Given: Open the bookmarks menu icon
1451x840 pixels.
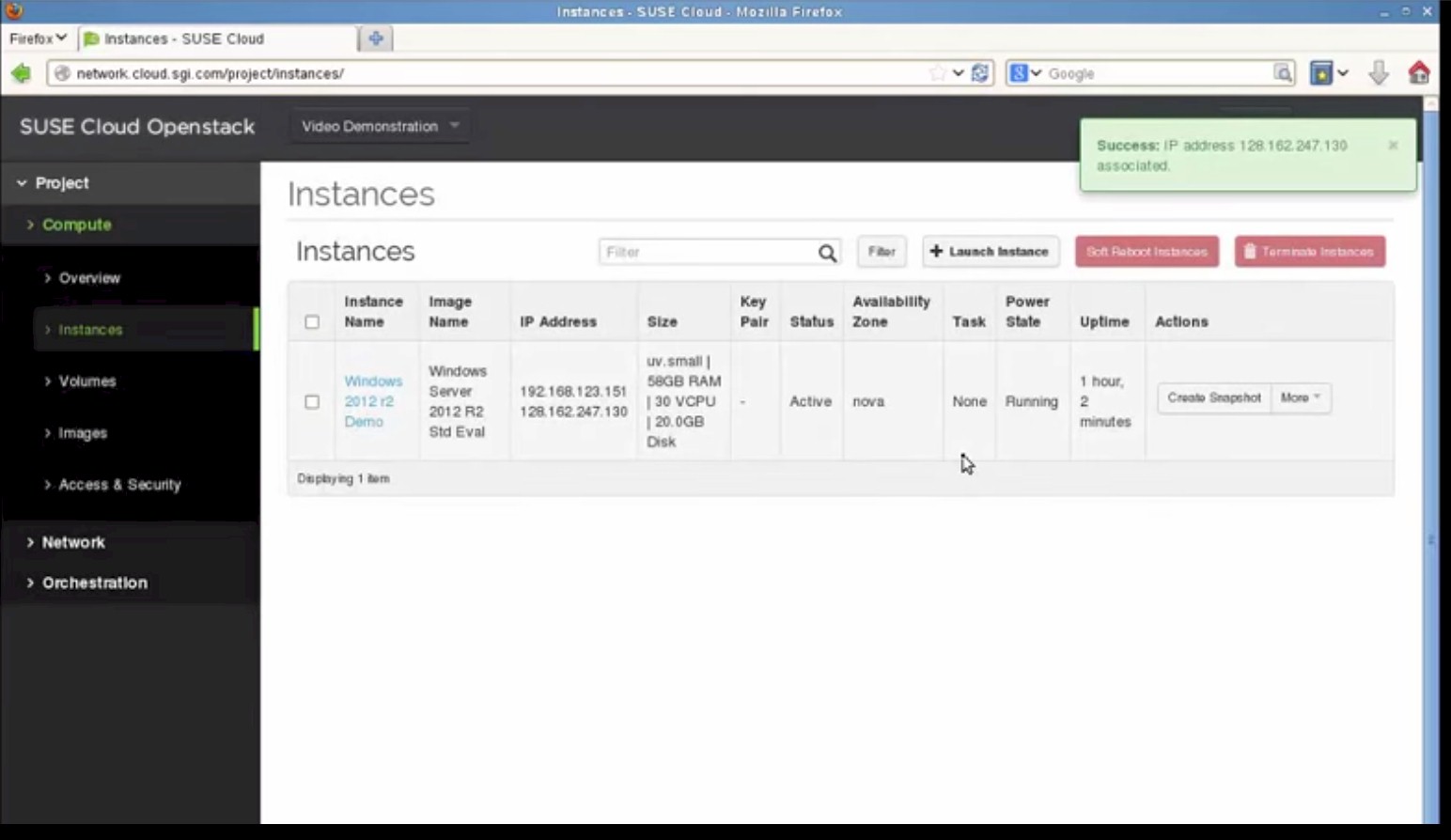Looking at the screenshot, I should [1321, 72].
